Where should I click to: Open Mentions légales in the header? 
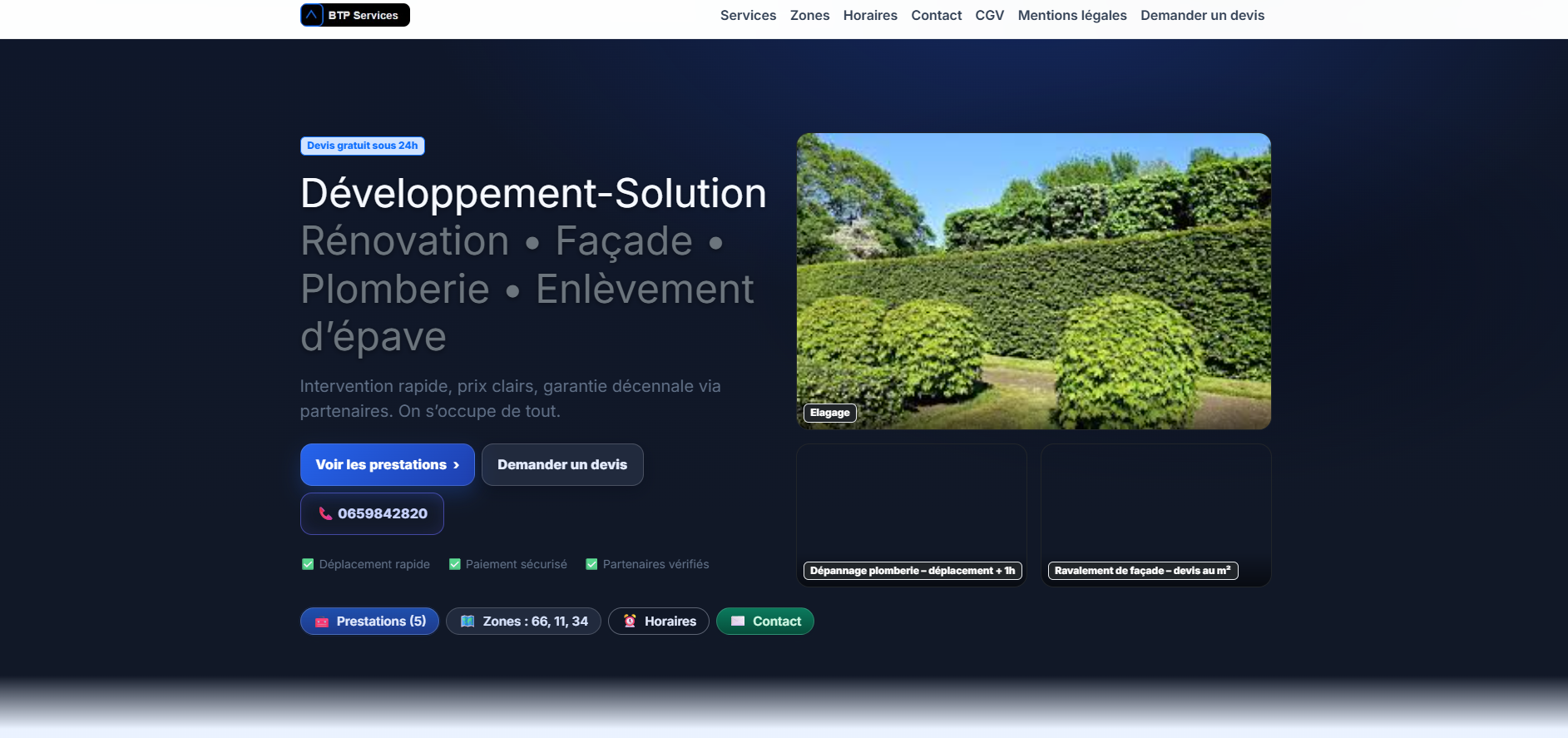(1072, 15)
